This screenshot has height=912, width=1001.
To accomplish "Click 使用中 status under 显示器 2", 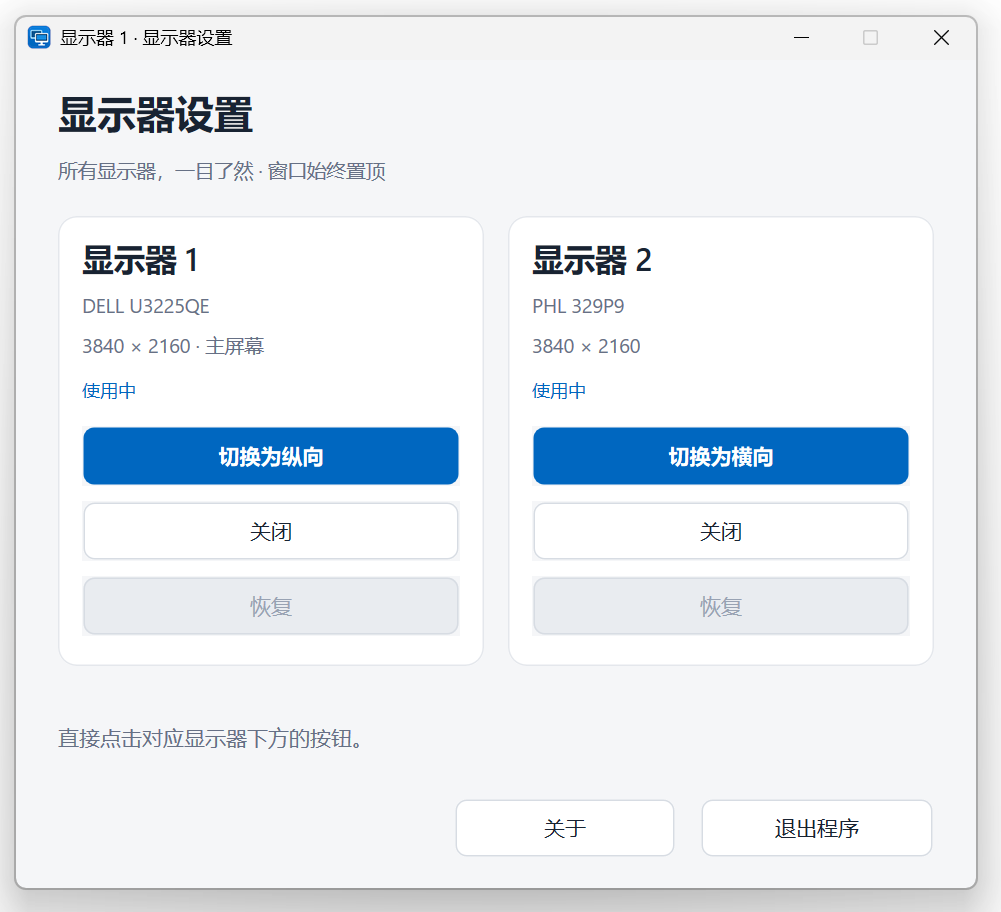I will (559, 391).
